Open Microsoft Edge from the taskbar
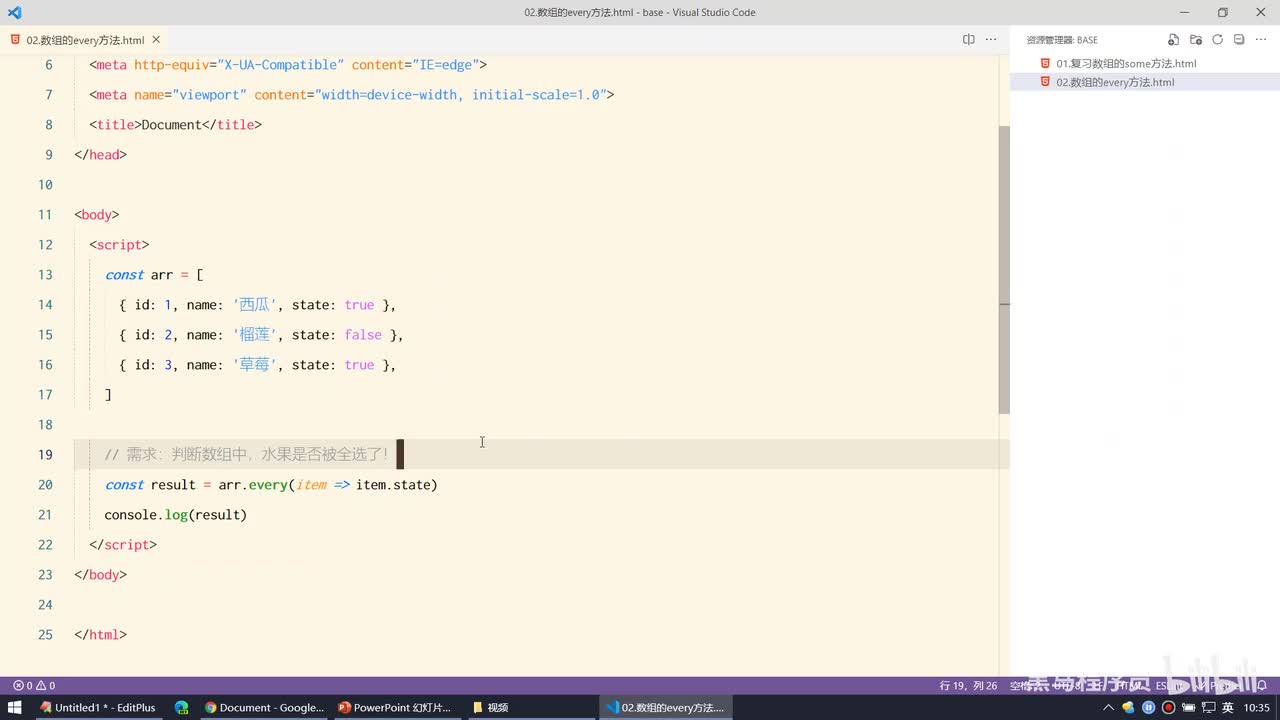Viewport: 1280px width, 720px height. tap(181, 707)
